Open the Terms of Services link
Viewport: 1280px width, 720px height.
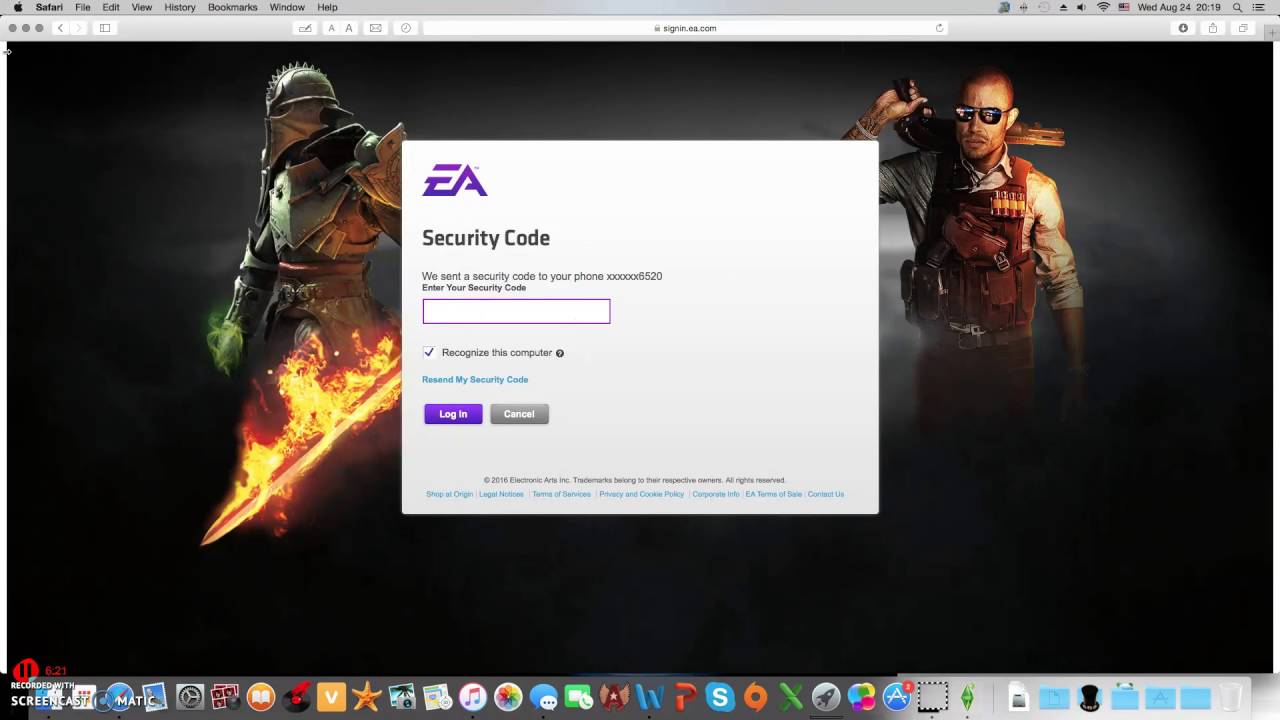pos(561,494)
